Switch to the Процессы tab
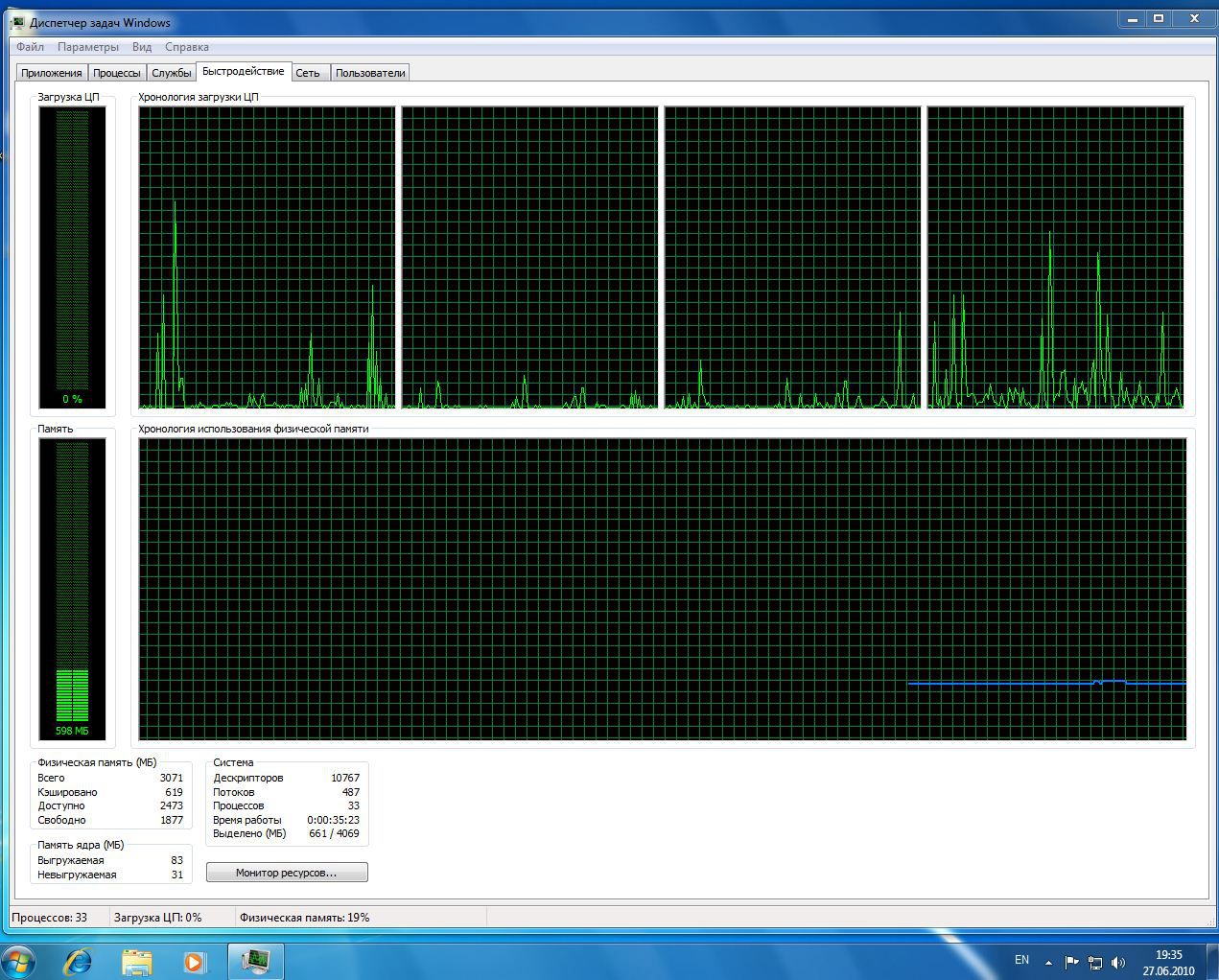 pos(117,73)
